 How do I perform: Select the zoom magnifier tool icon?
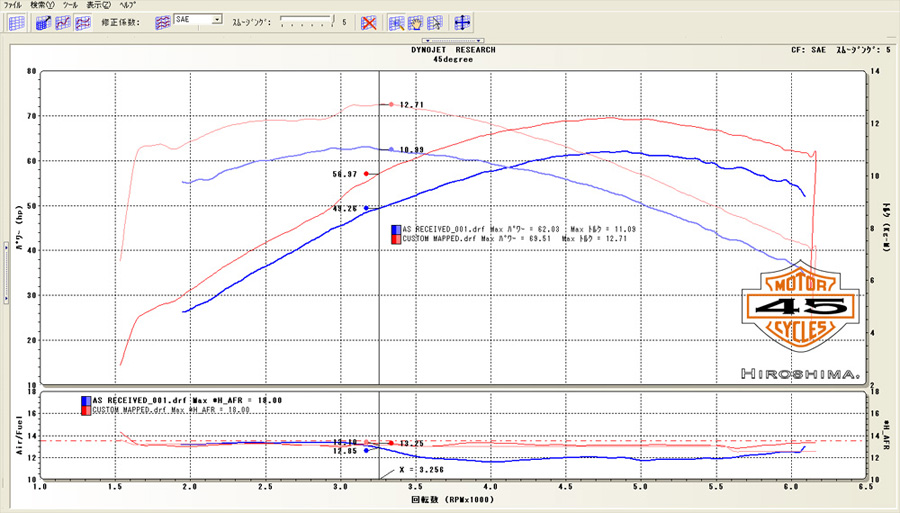[x=397, y=22]
